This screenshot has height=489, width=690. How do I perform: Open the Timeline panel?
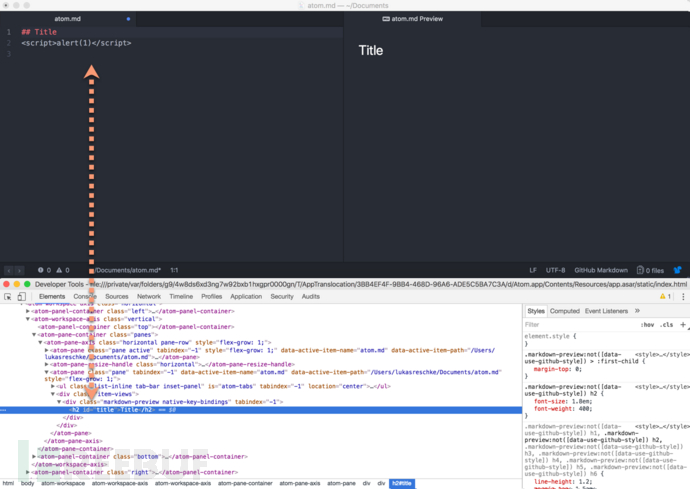coord(181,297)
